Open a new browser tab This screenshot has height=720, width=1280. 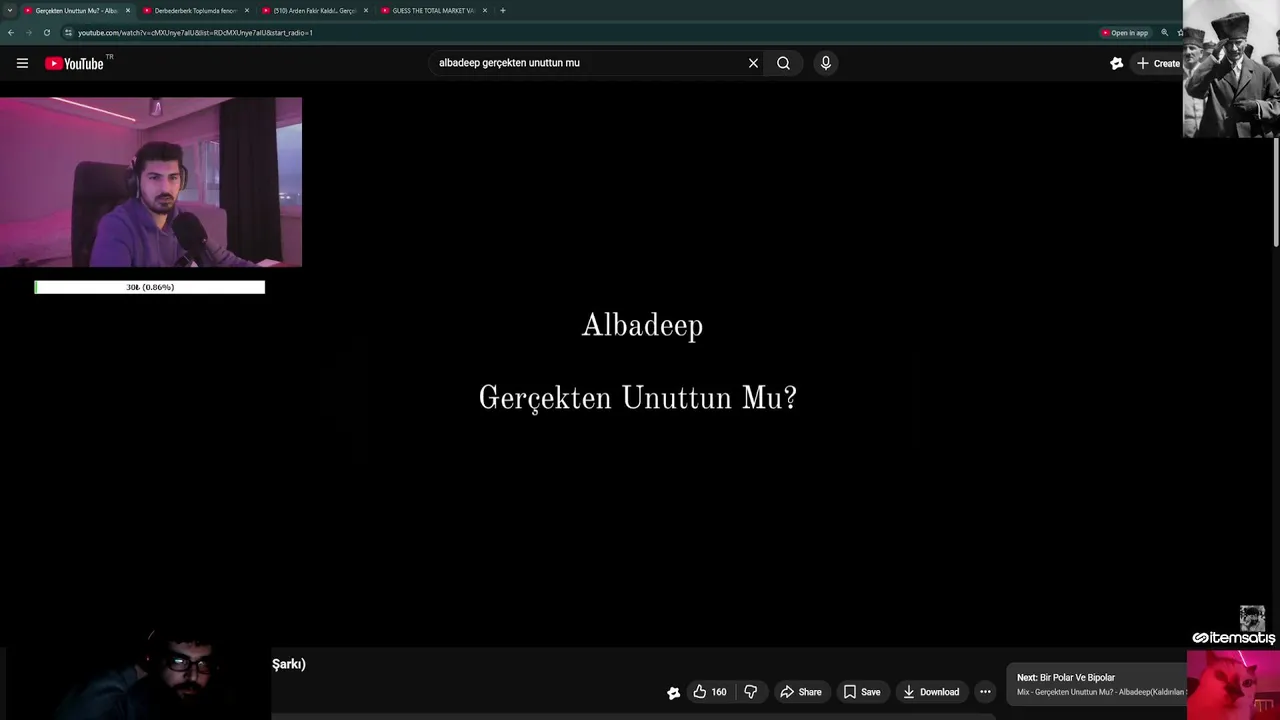pyautogui.click(x=503, y=10)
